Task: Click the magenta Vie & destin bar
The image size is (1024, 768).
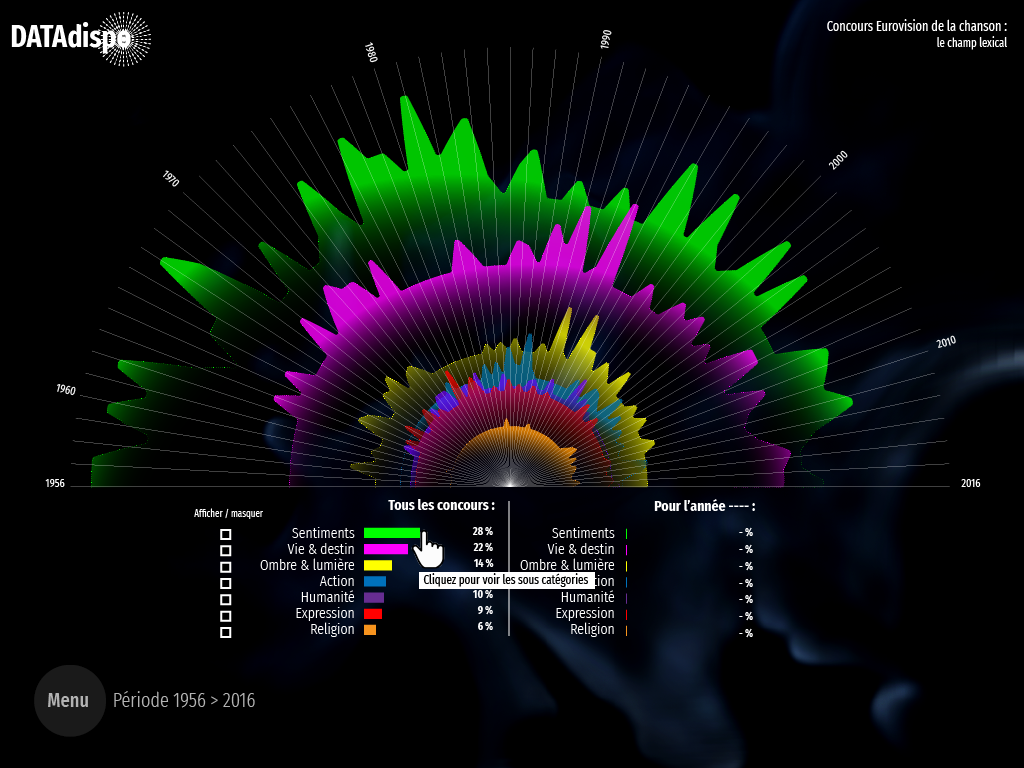Action: 386,549
